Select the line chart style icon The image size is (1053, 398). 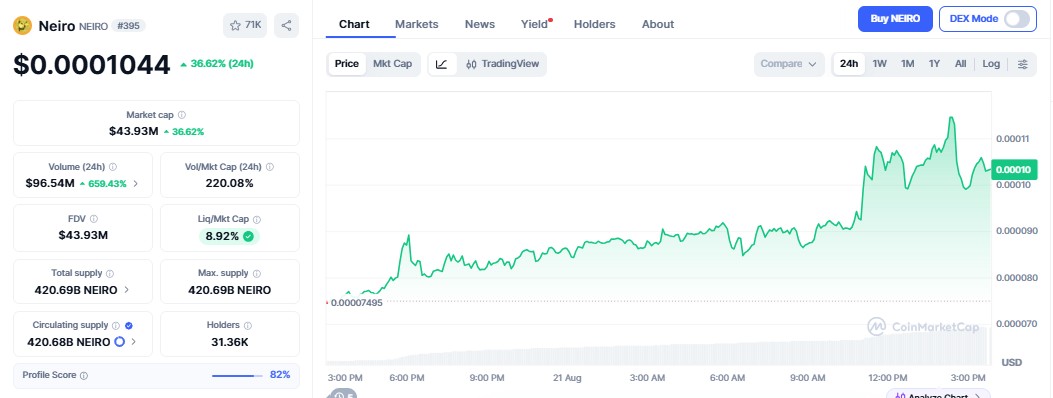(x=442, y=64)
